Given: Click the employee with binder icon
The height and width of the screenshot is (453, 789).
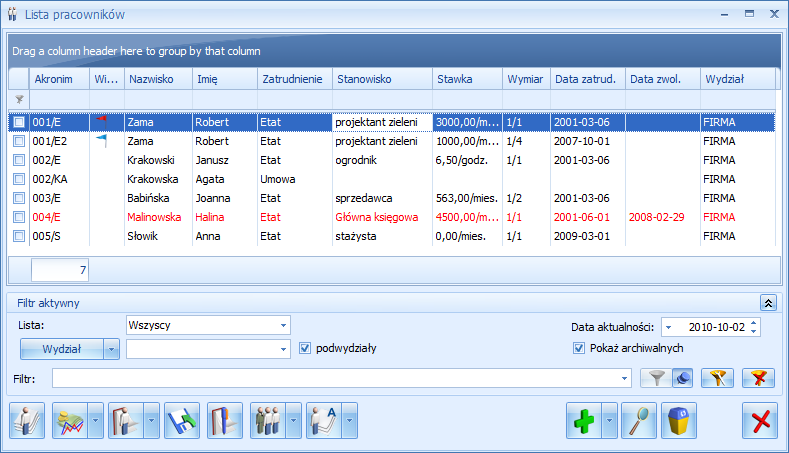Looking at the screenshot, I should coord(126,420).
